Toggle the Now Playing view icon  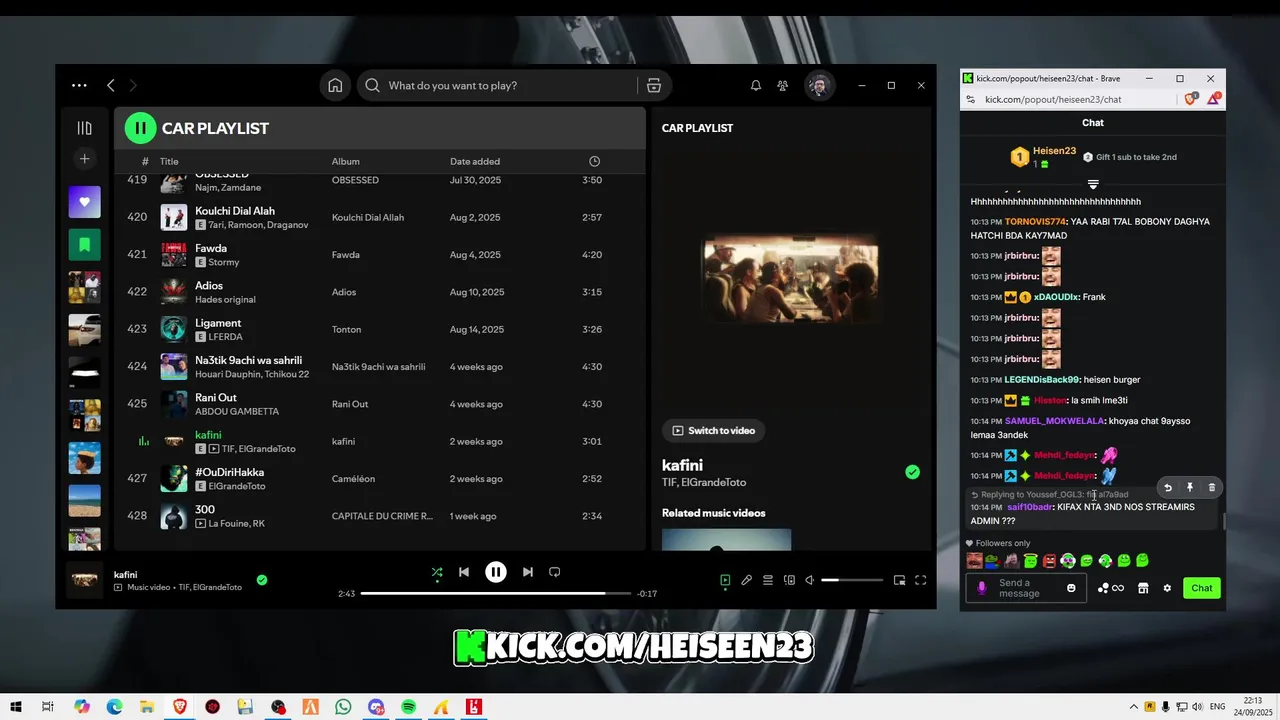coord(725,580)
